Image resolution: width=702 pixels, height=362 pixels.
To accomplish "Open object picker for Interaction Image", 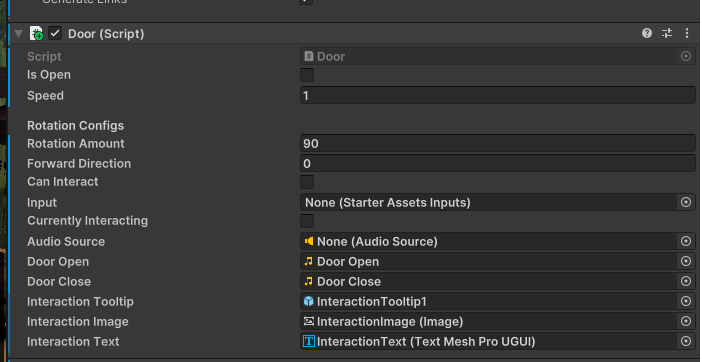I will (685, 321).
